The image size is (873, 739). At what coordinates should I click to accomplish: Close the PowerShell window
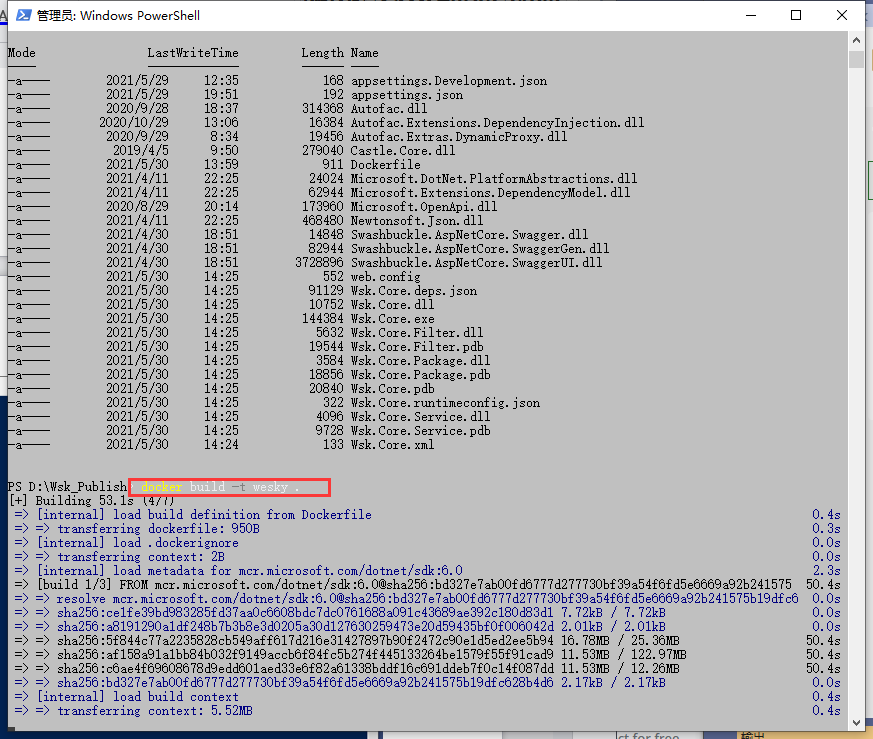[842, 15]
